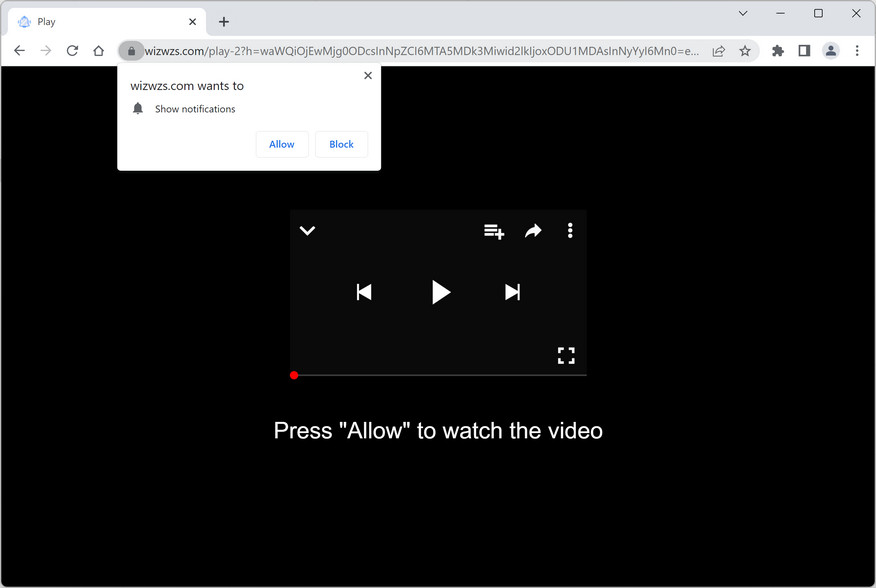Enter fullscreen mode on the player
The width and height of the screenshot is (876, 588).
566,355
